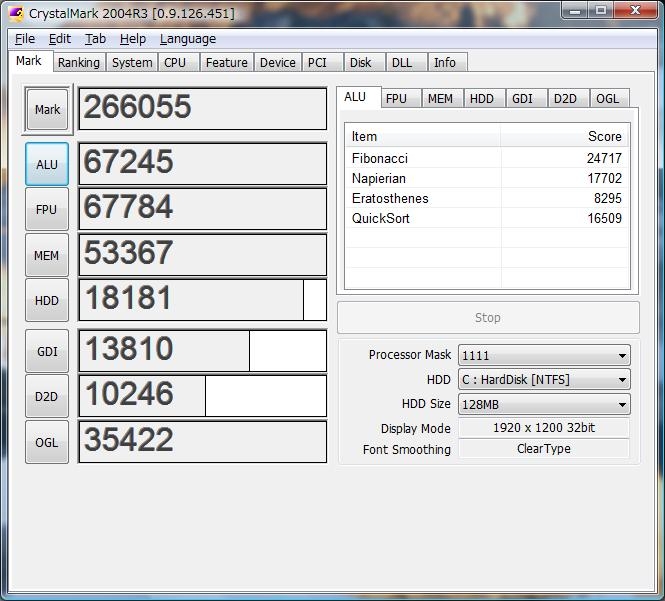Switch to the System tab
The width and height of the screenshot is (665, 601).
132,62
